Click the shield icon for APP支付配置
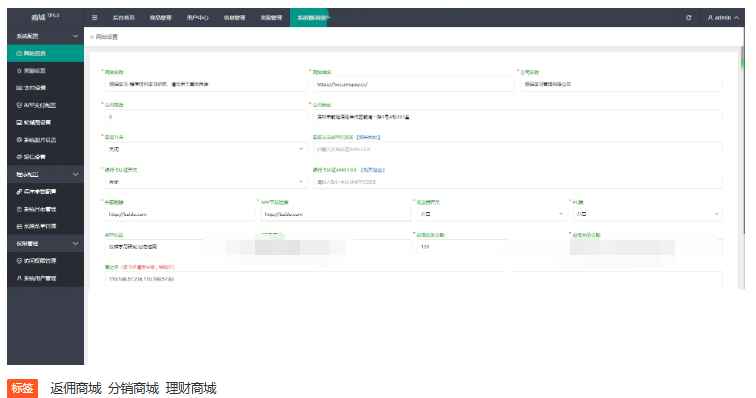This screenshot has height=398, width=756. pos(19,105)
